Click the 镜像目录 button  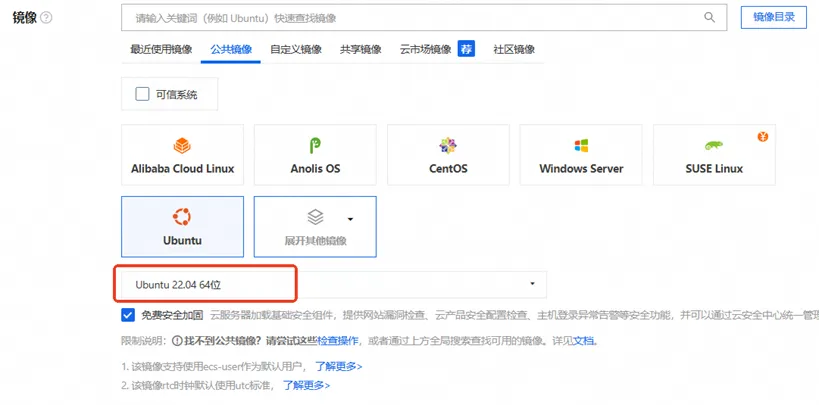(x=774, y=17)
